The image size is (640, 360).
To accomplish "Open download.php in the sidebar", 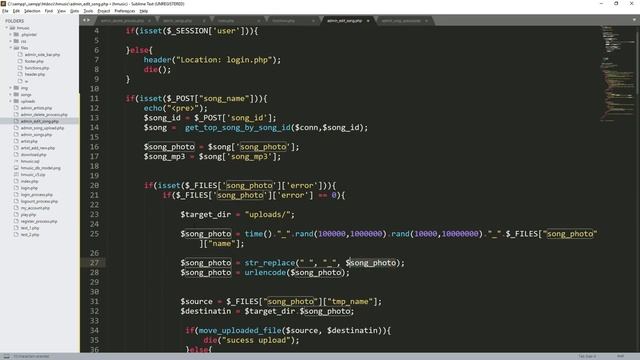I will 33,155.
